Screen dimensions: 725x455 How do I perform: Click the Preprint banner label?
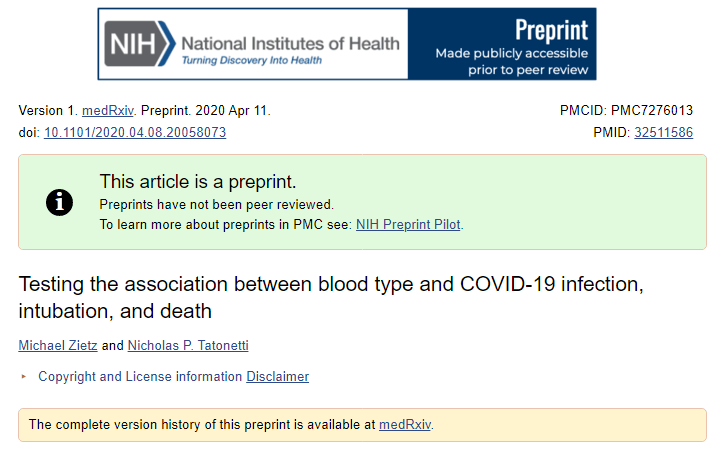(x=551, y=29)
